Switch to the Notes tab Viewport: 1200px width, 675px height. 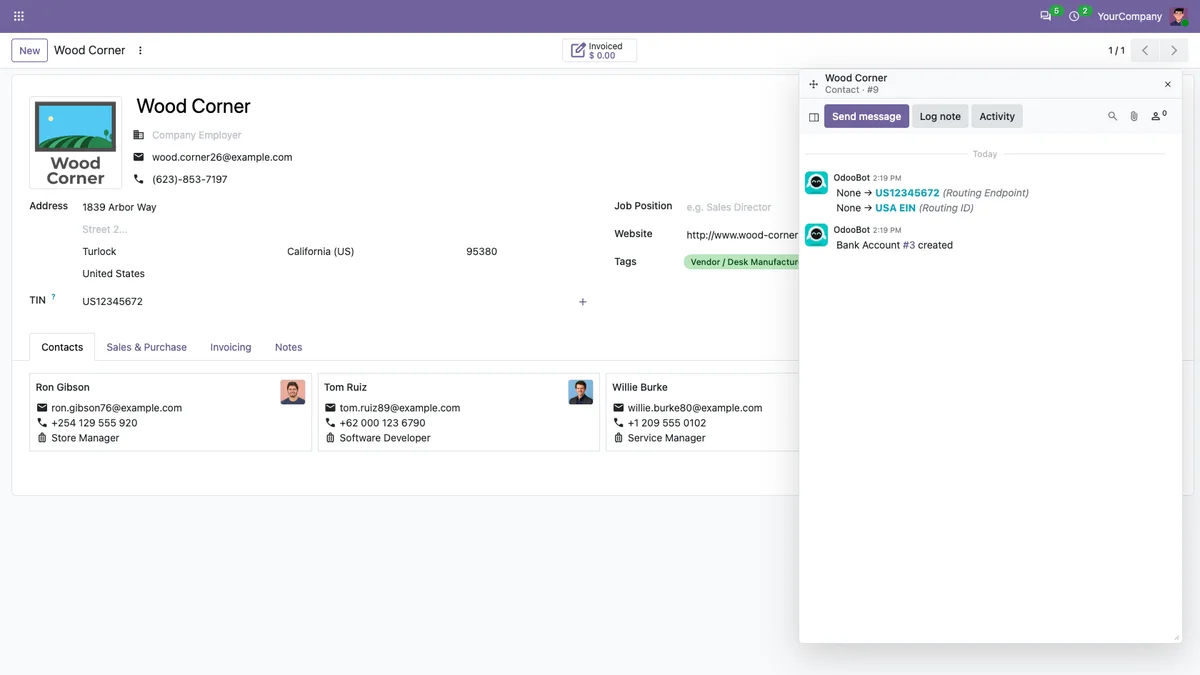pyautogui.click(x=288, y=347)
